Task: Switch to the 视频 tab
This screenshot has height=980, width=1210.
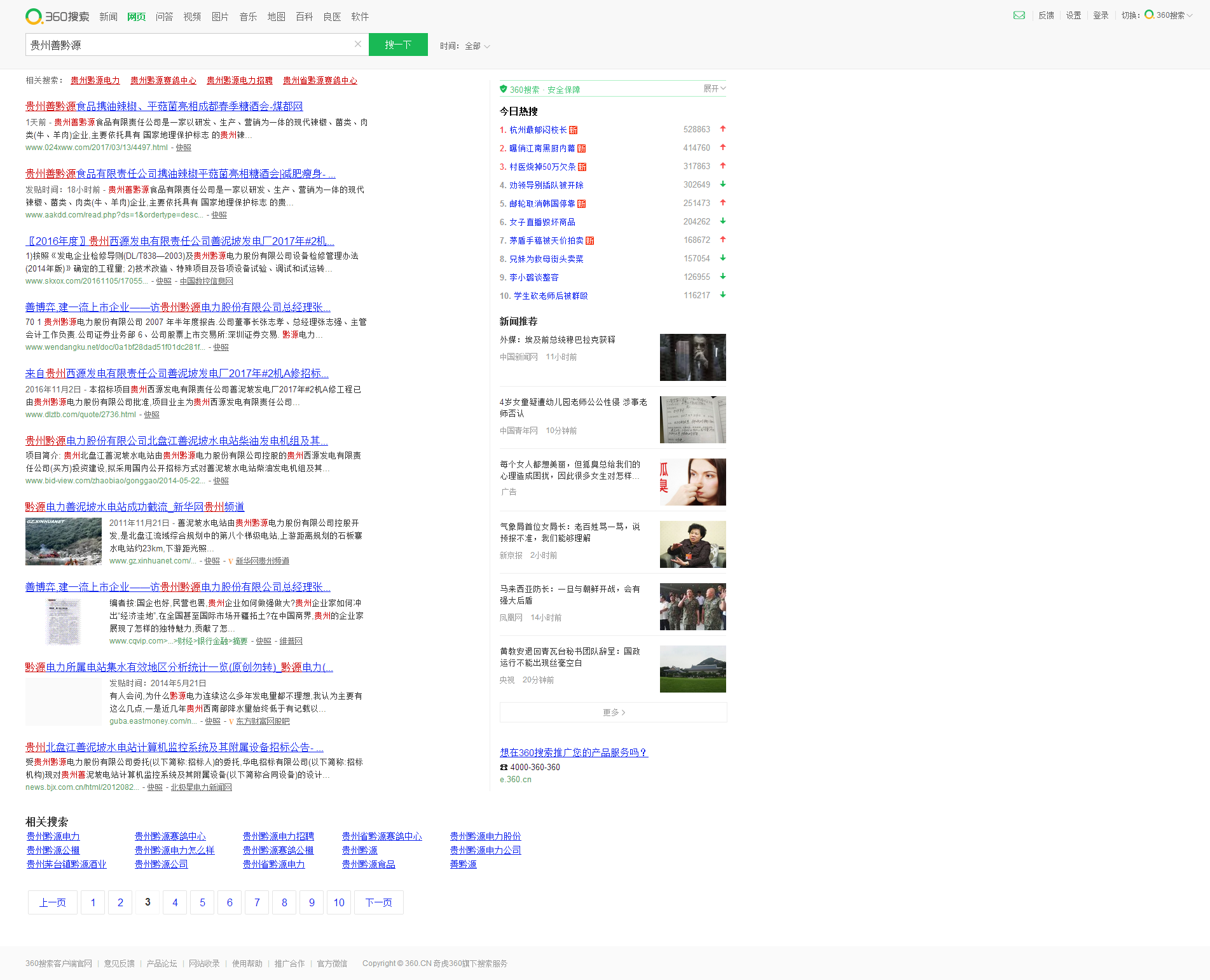Action: [192, 17]
